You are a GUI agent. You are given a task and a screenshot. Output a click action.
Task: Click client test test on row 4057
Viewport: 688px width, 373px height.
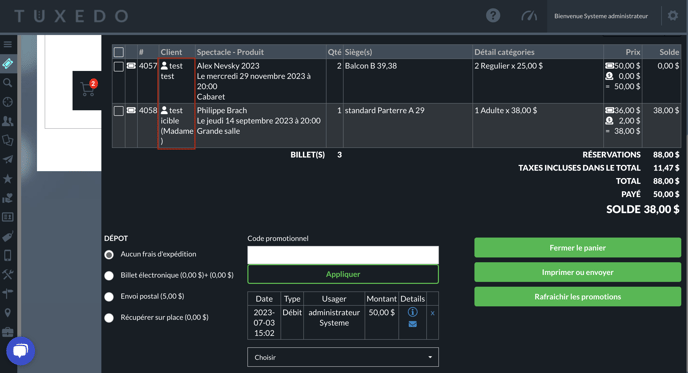pos(172,71)
